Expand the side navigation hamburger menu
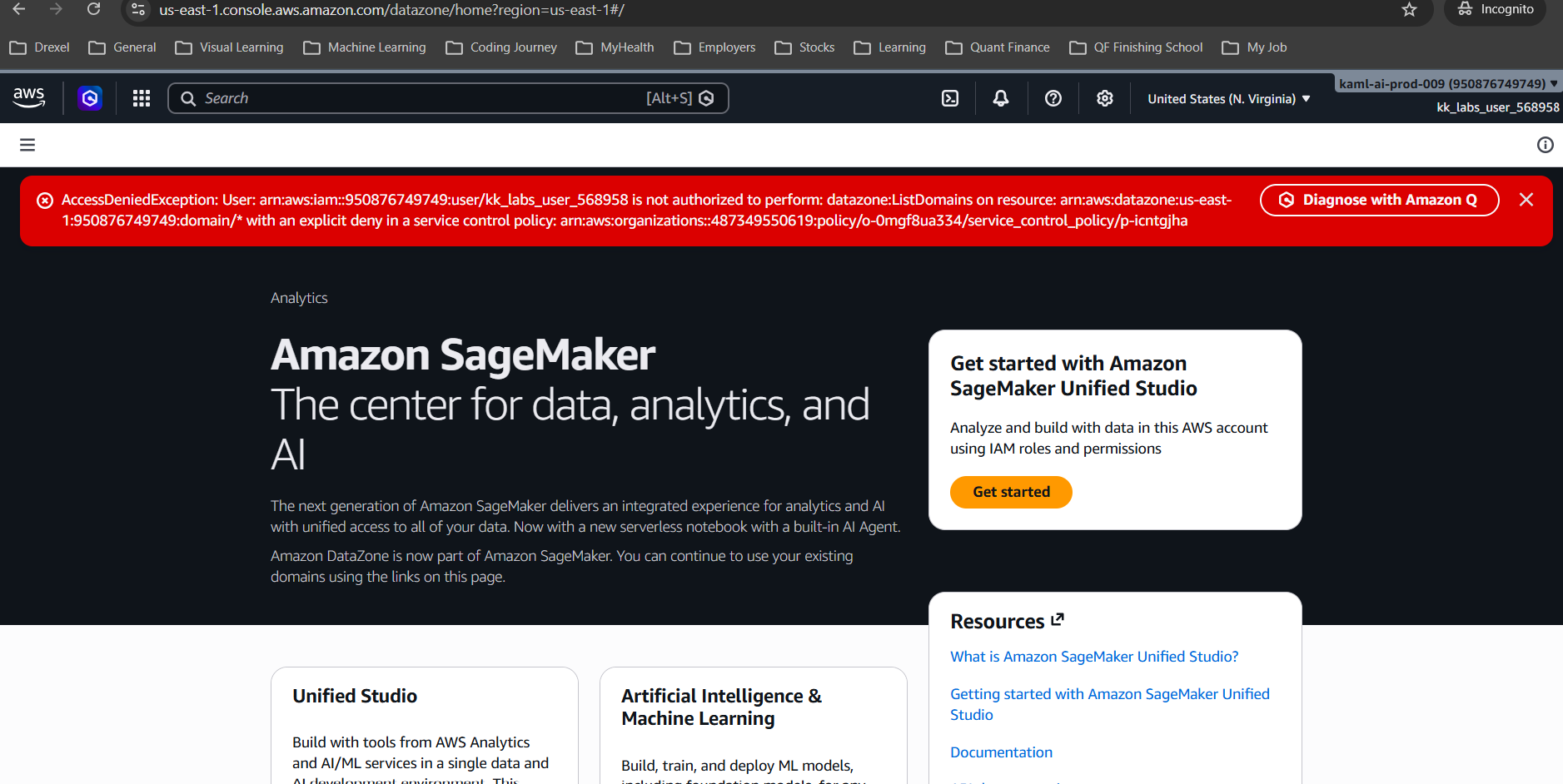 tap(27, 145)
